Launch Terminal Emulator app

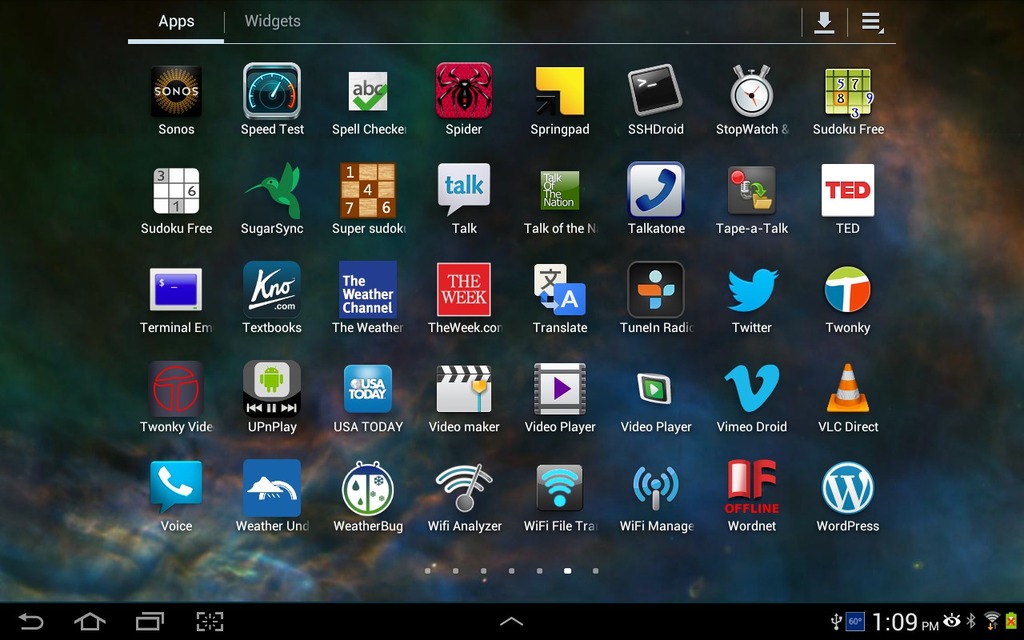(x=176, y=299)
